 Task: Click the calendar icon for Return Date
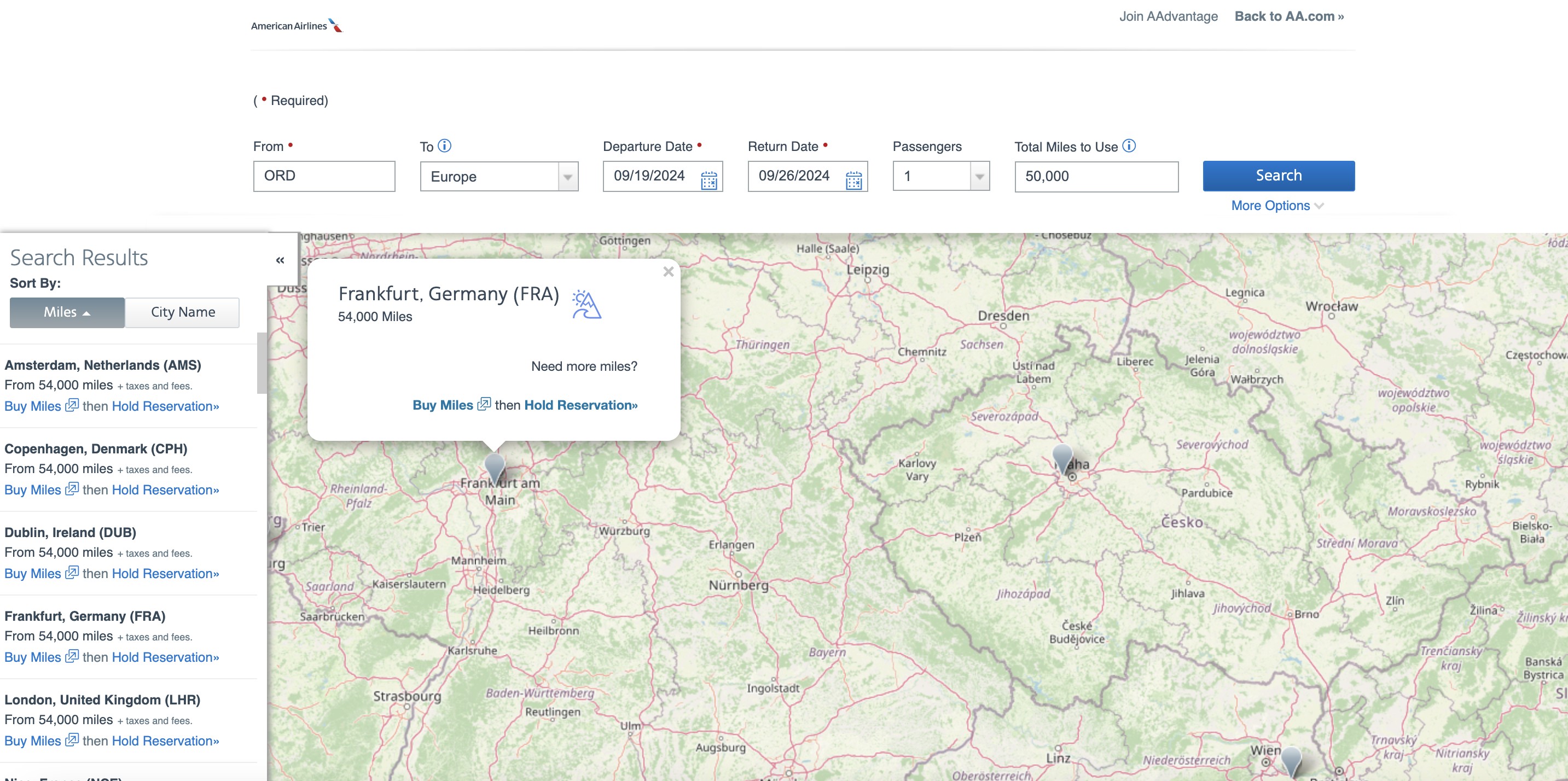855,177
